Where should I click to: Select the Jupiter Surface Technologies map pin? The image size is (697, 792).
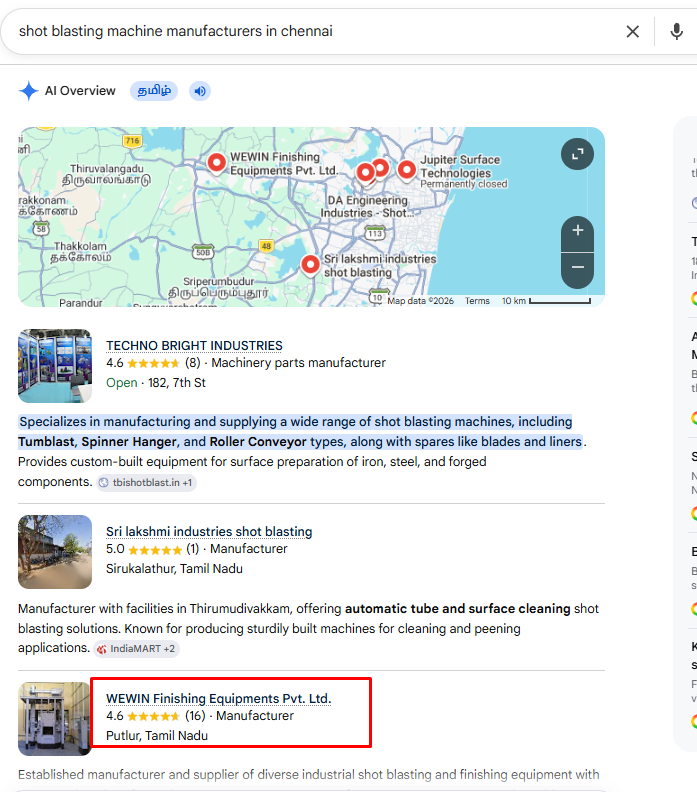point(407,170)
